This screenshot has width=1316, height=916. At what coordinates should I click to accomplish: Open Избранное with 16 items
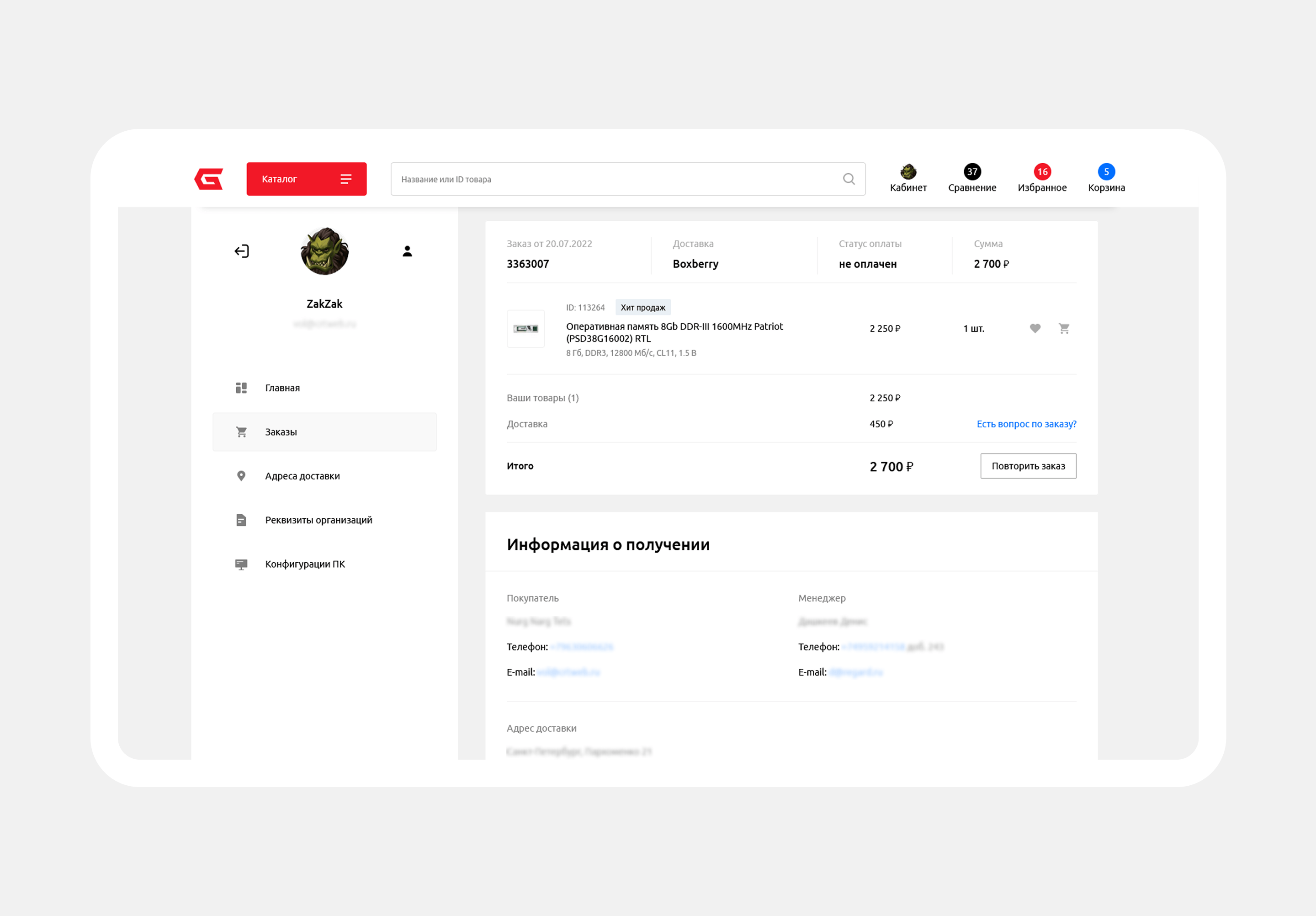click(x=1041, y=178)
